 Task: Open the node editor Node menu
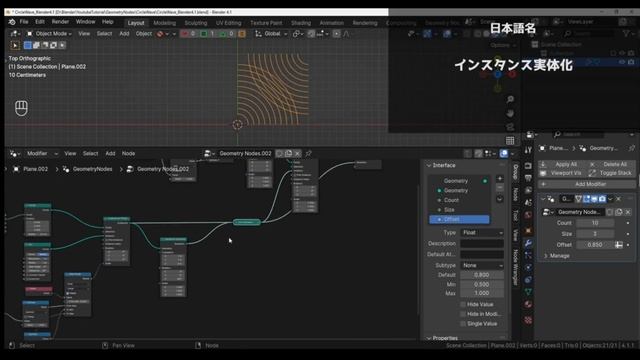point(128,153)
